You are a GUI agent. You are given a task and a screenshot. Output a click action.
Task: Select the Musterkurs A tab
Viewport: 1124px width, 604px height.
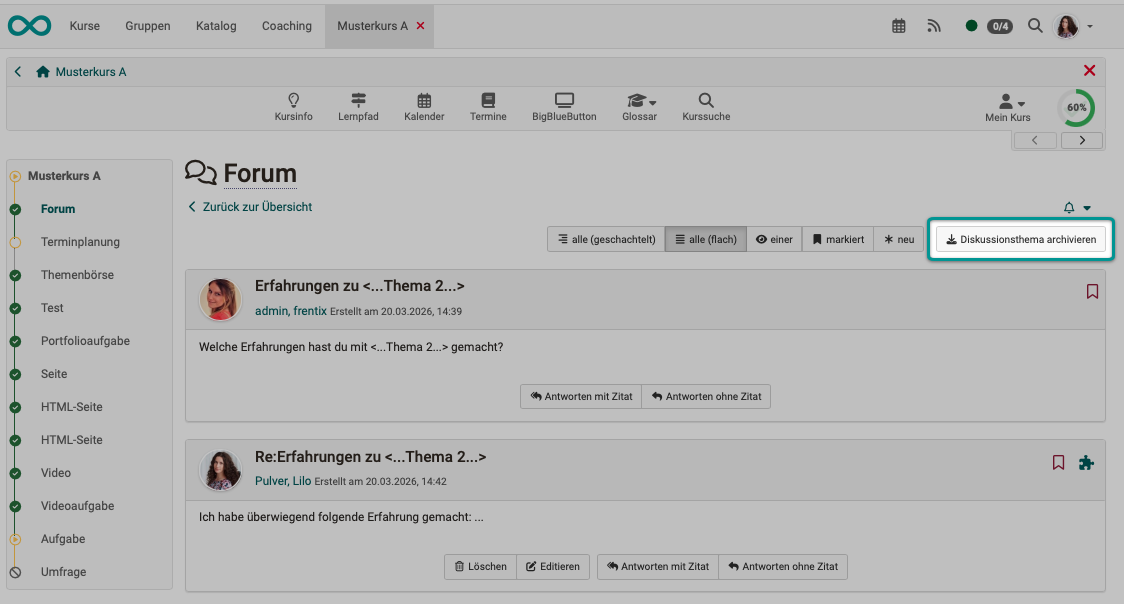pos(372,26)
